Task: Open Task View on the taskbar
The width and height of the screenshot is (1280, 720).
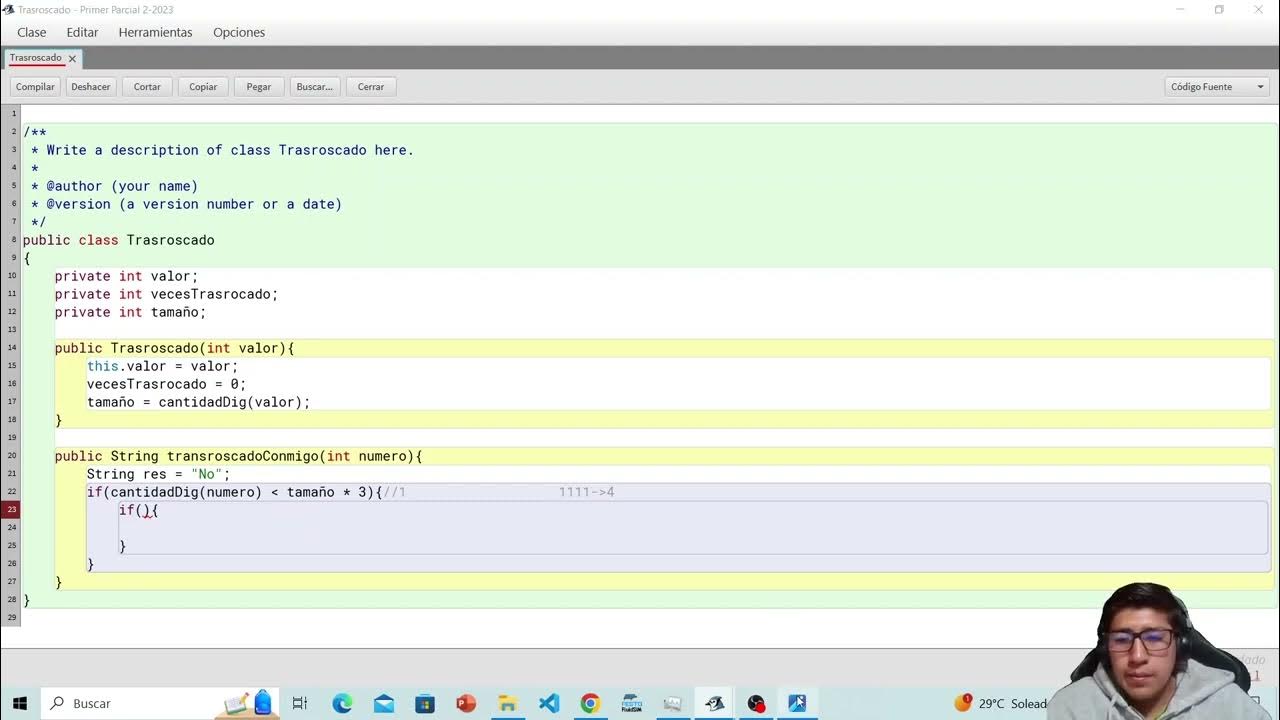Action: 299,703
